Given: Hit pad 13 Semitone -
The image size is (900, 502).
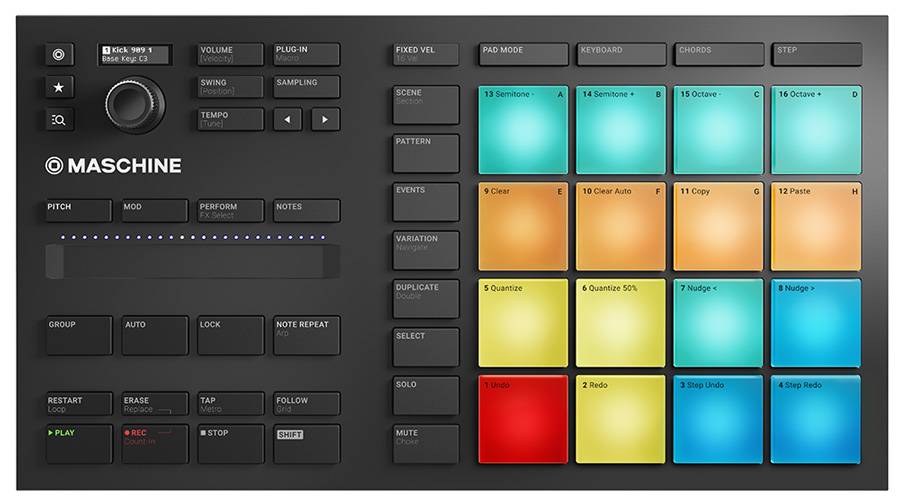Looking at the screenshot, I should (x=523, y=130).
